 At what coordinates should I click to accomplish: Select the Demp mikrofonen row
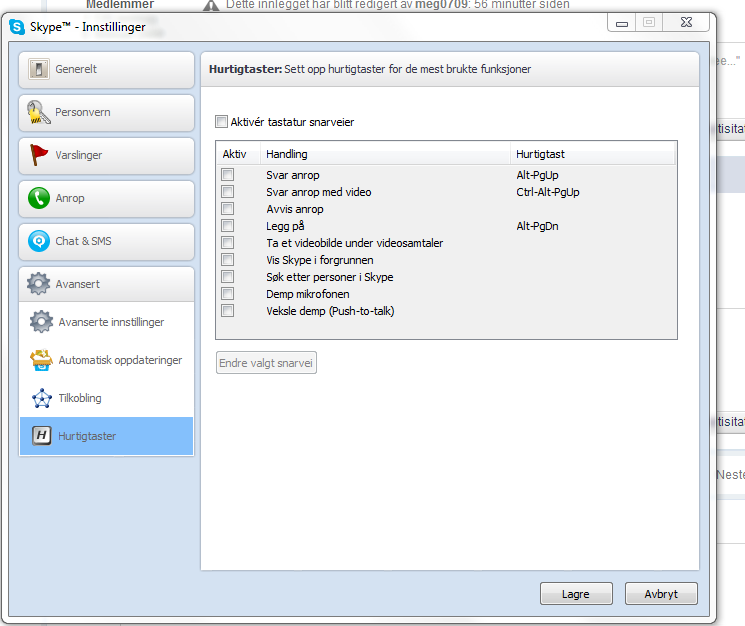(x=307, y=294)
